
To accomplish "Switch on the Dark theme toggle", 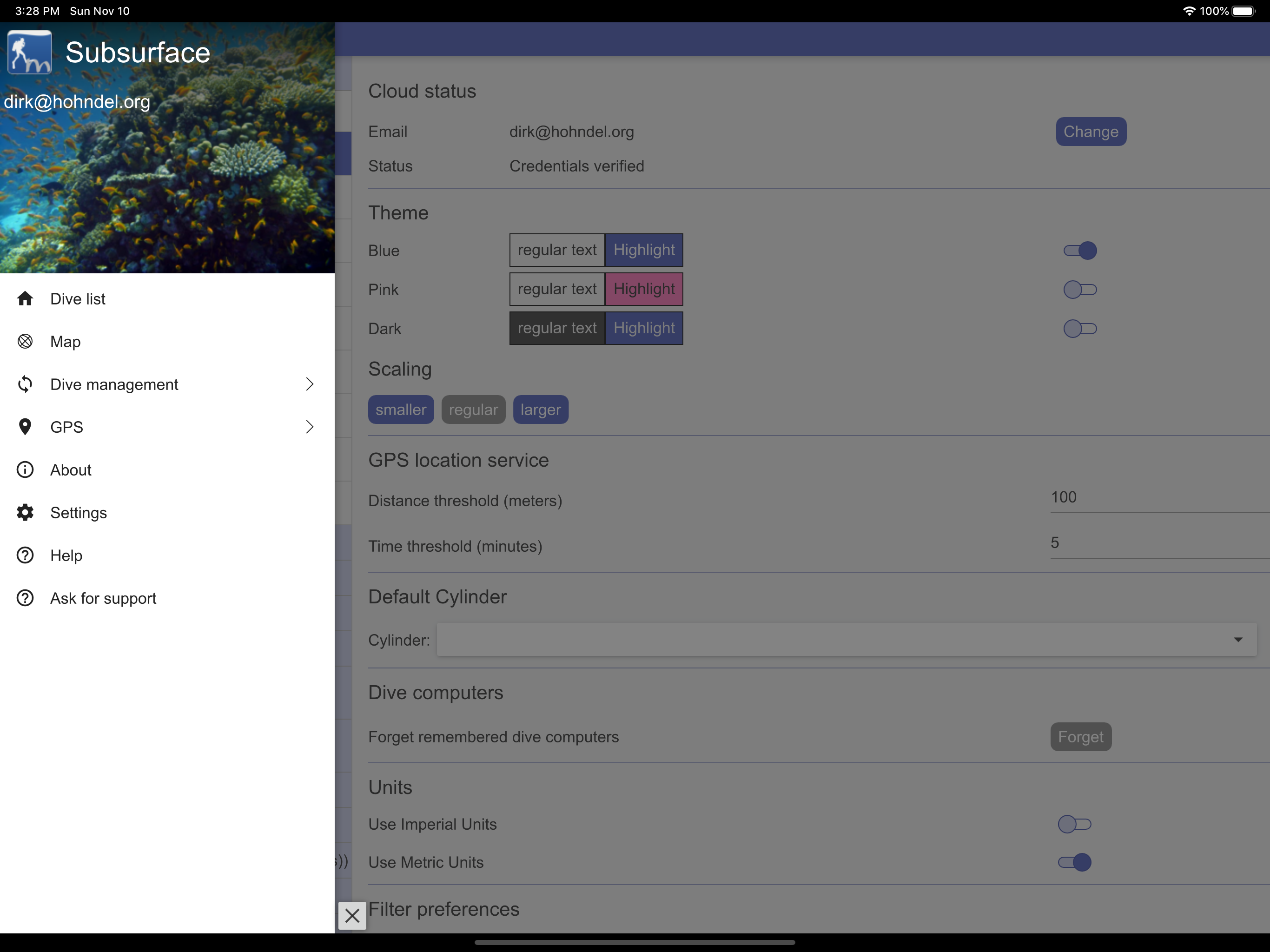I will click(1080, 329).
